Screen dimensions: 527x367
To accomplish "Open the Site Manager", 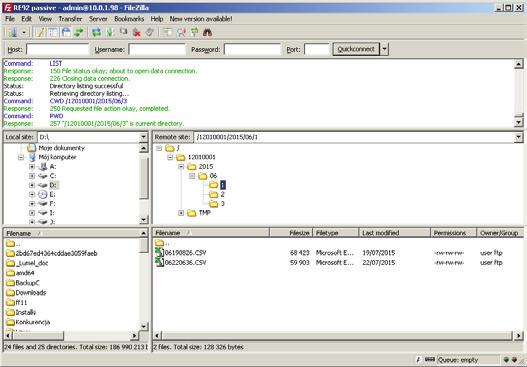I will (13, 32).
